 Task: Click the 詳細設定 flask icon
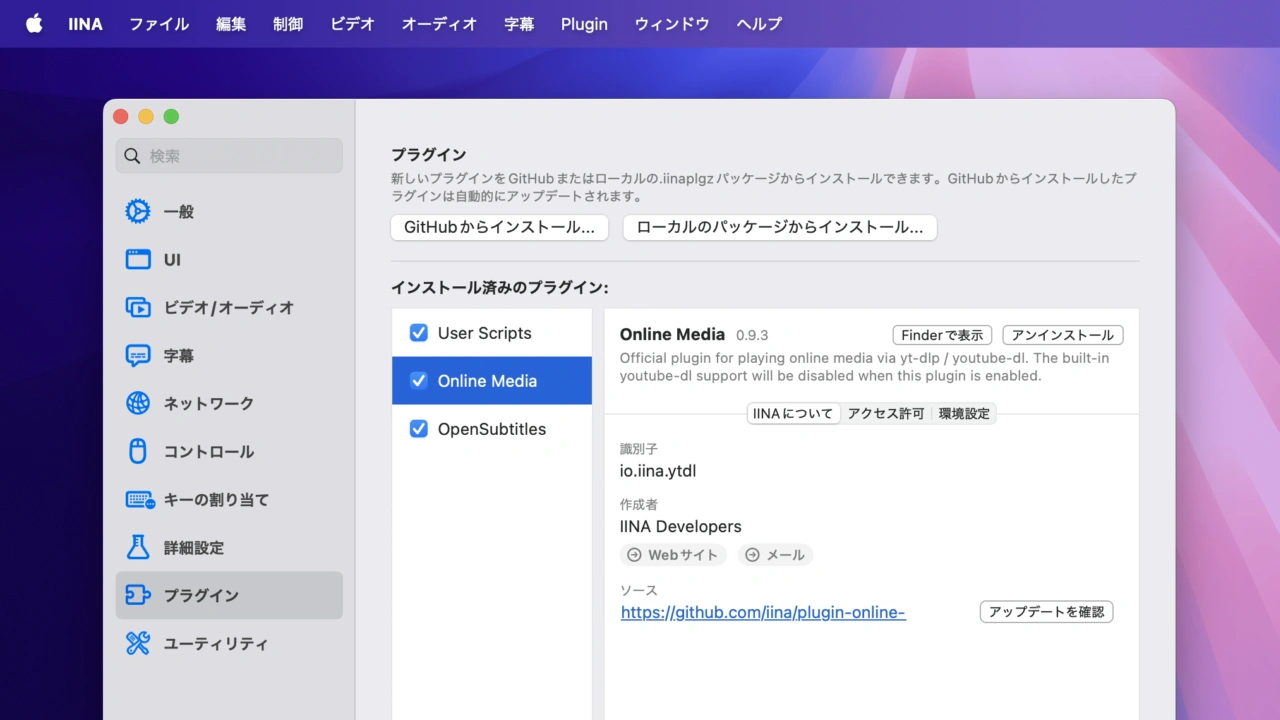pos(137,548)
